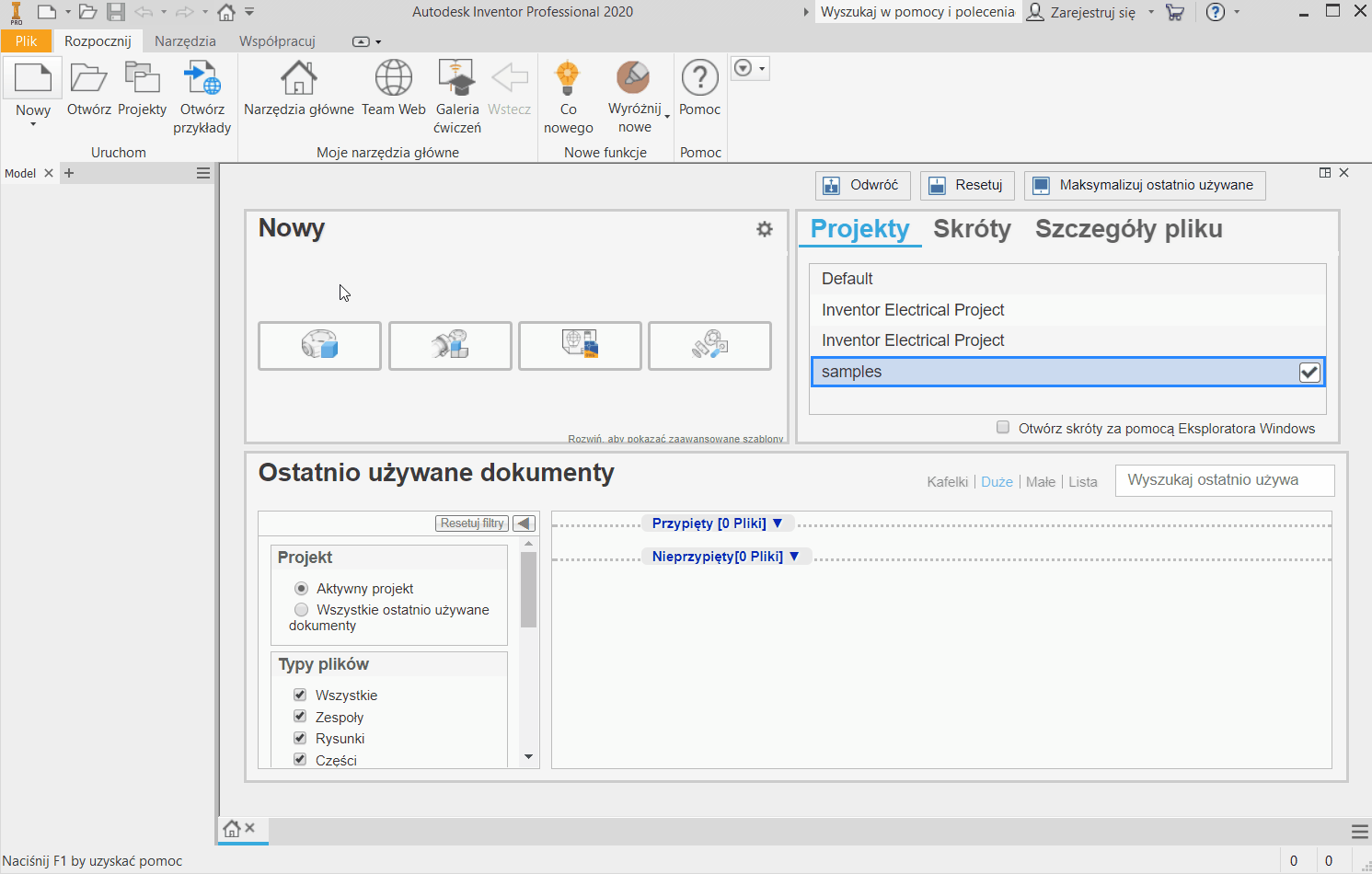Click the new Assembly template icon
The height and width of the screenshot is (874, 1372).
coord(450,345)
